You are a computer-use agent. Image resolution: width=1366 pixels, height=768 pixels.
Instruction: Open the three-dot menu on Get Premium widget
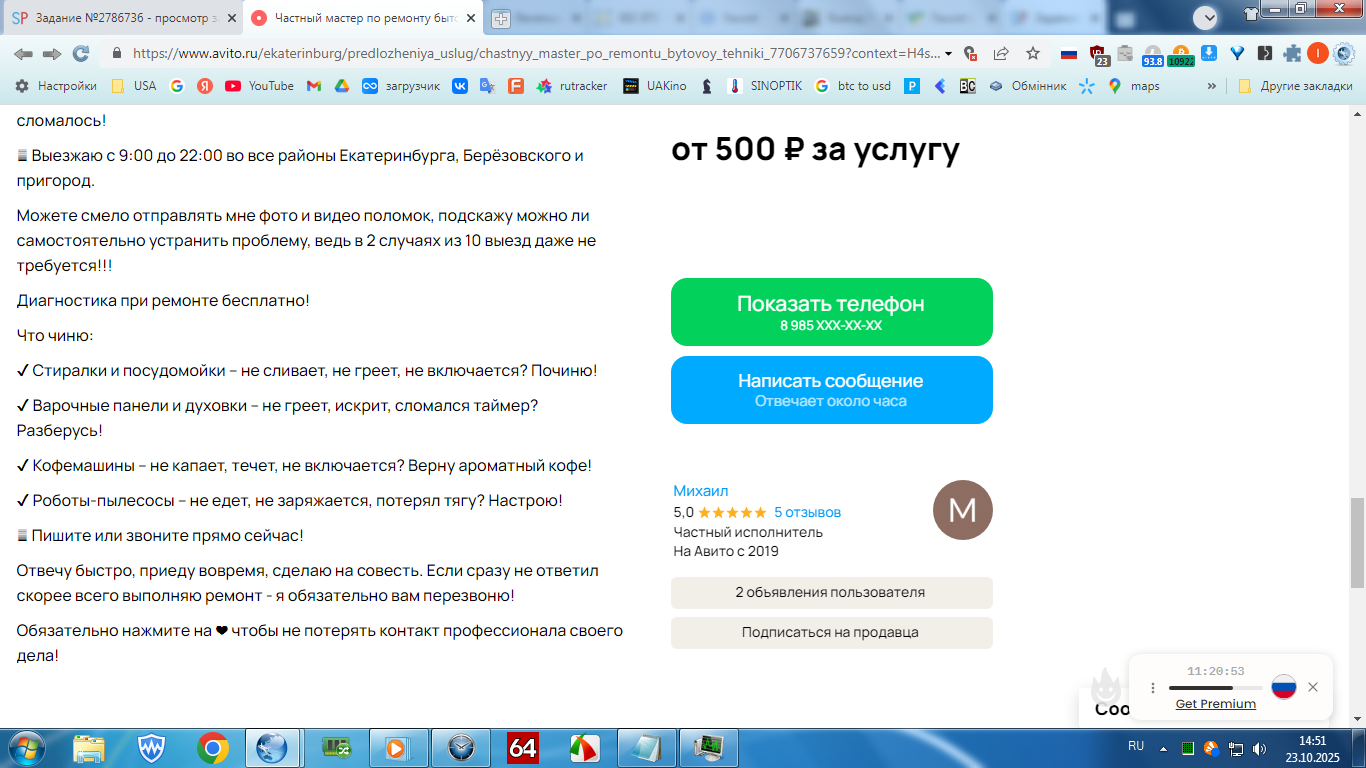pyautogui.click(x=1153, y=688)
